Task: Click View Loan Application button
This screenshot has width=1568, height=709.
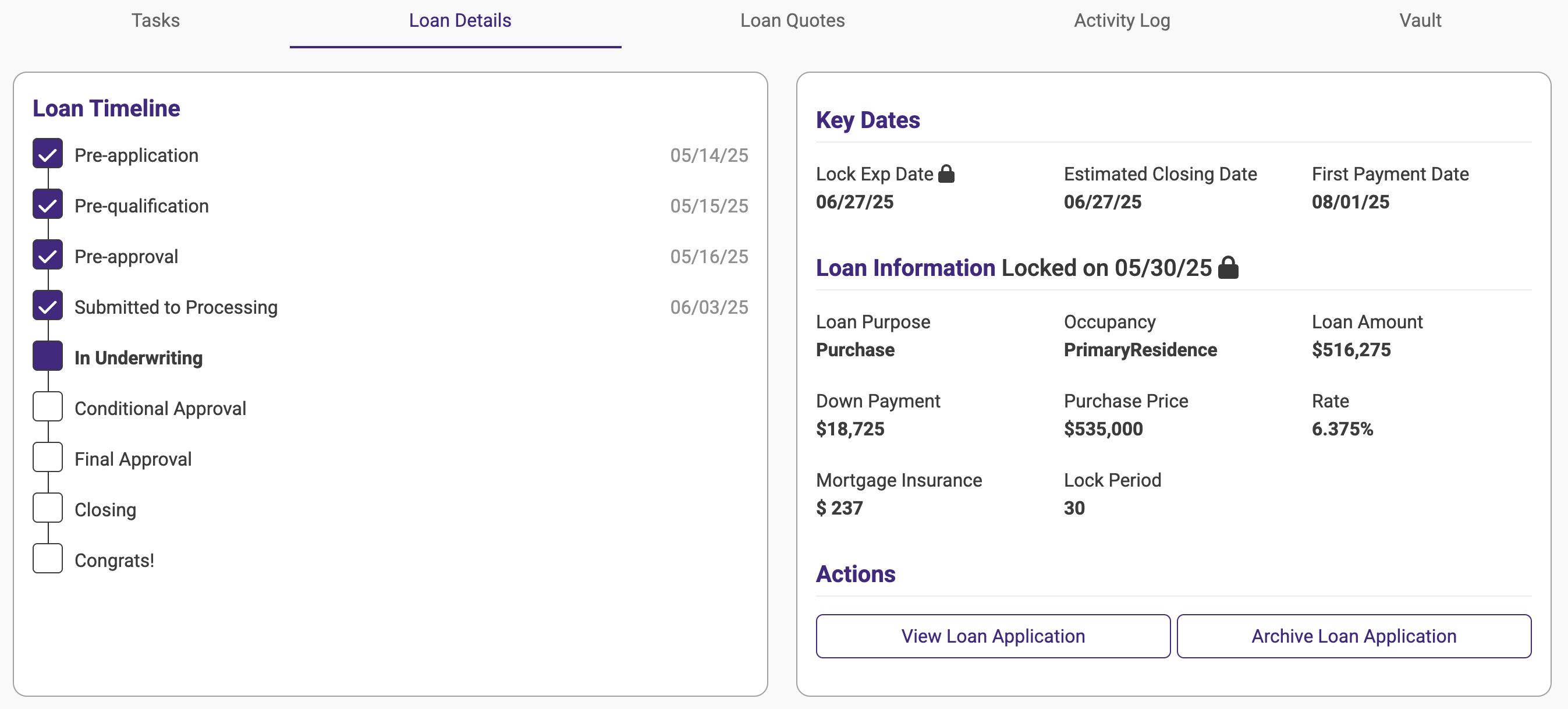Action: [992, 636]
